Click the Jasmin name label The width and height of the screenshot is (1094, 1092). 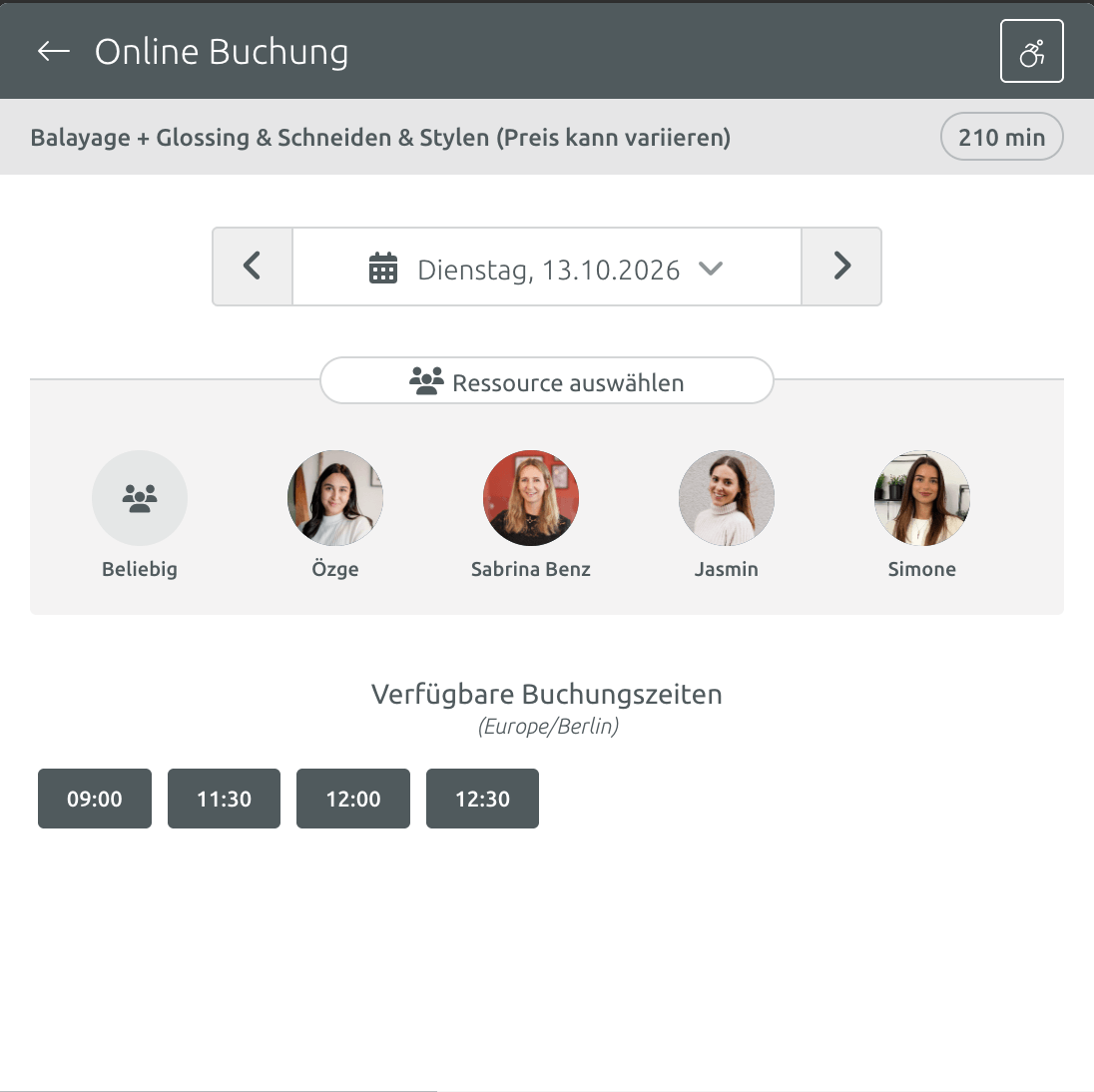727,569
